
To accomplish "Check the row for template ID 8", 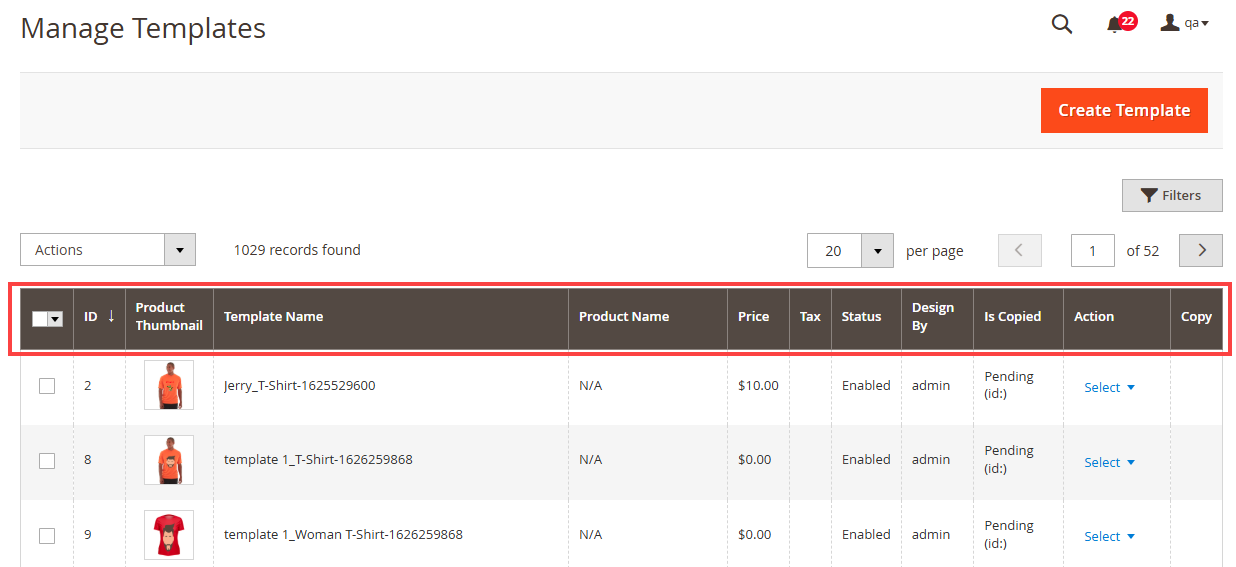I will (x=47, y=461).
